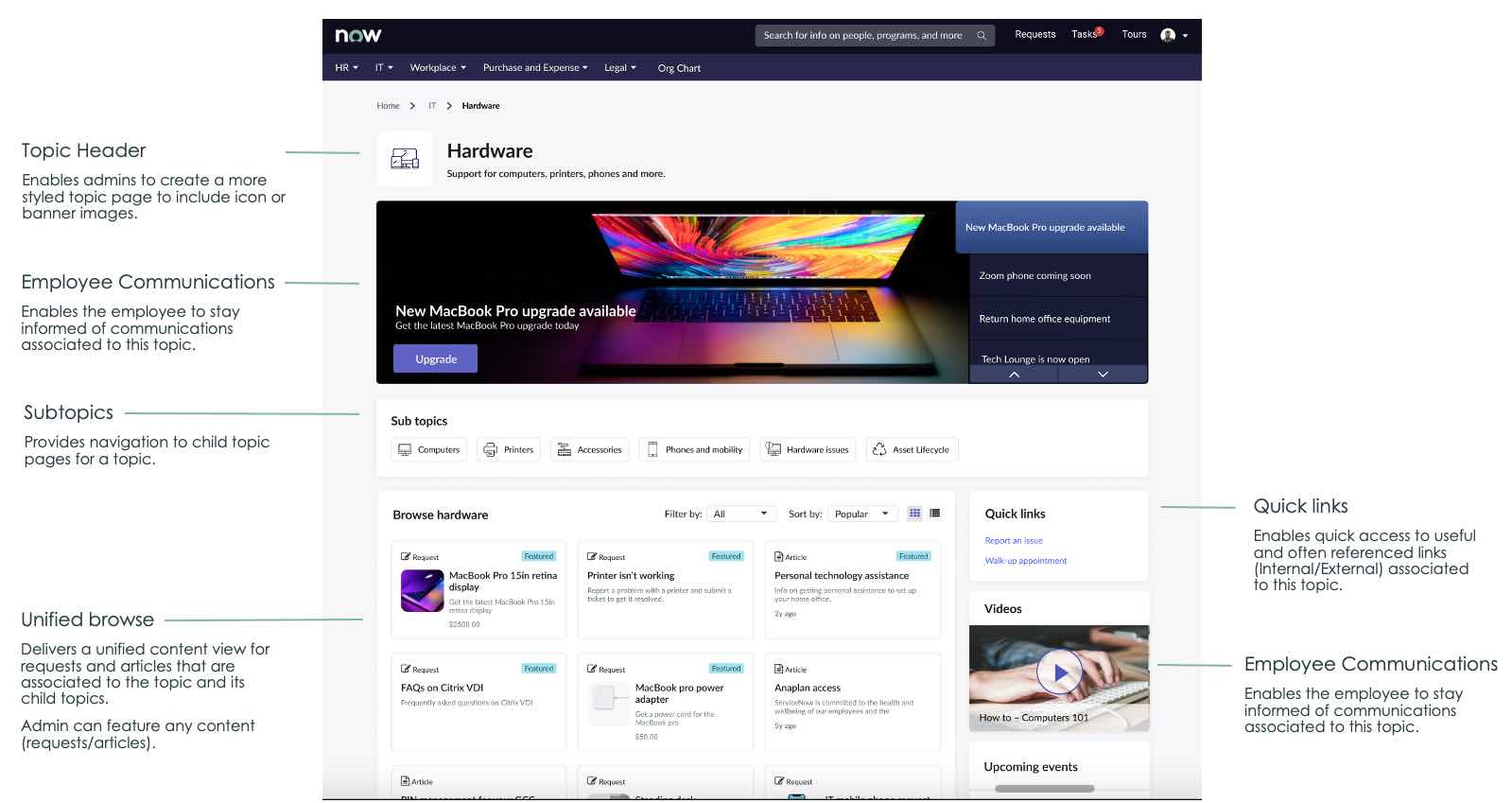Click the Hardware issues subtopic icon
Image resolution: width=1512 pixels, height=803 pixels.
[773, 450]
